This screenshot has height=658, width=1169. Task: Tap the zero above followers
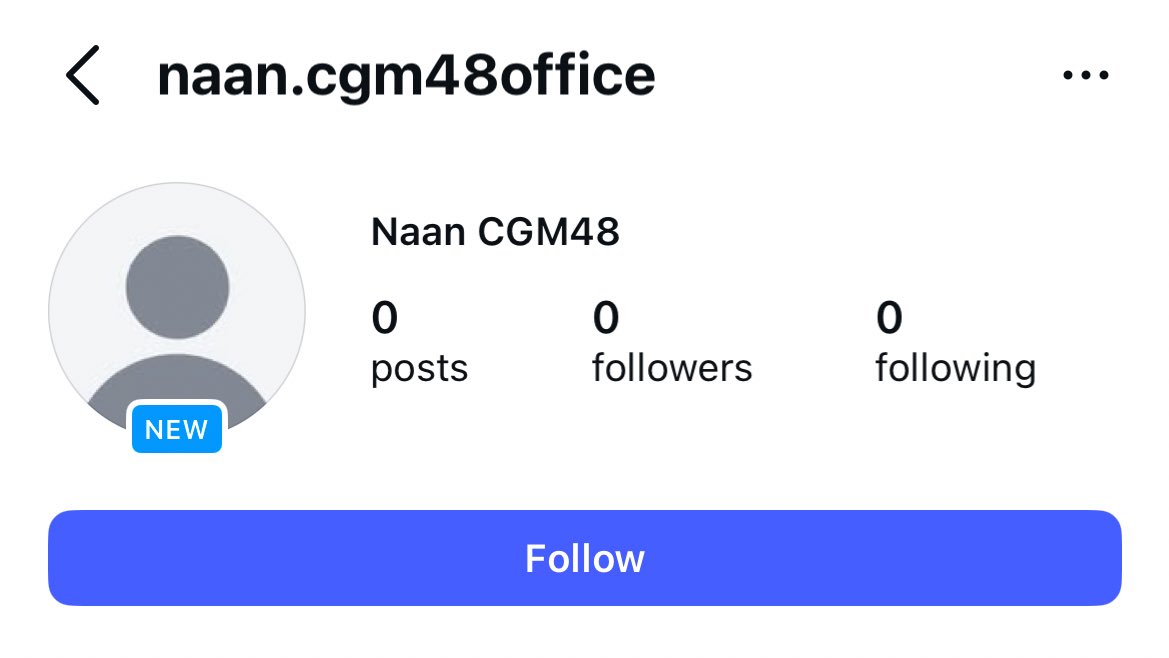pos(606,319)
